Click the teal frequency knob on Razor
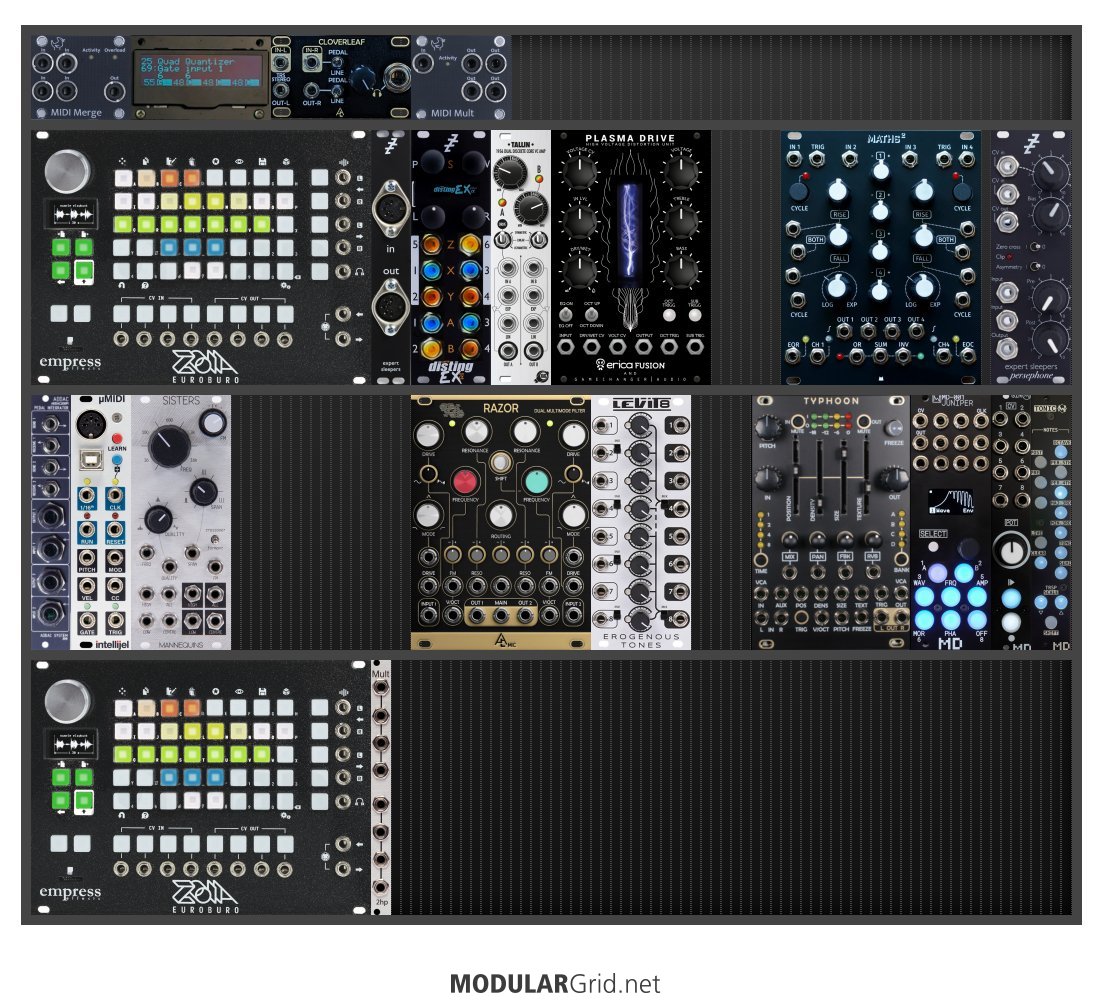The width and height of the screenshot is (1112, 1005). point(536,481)
